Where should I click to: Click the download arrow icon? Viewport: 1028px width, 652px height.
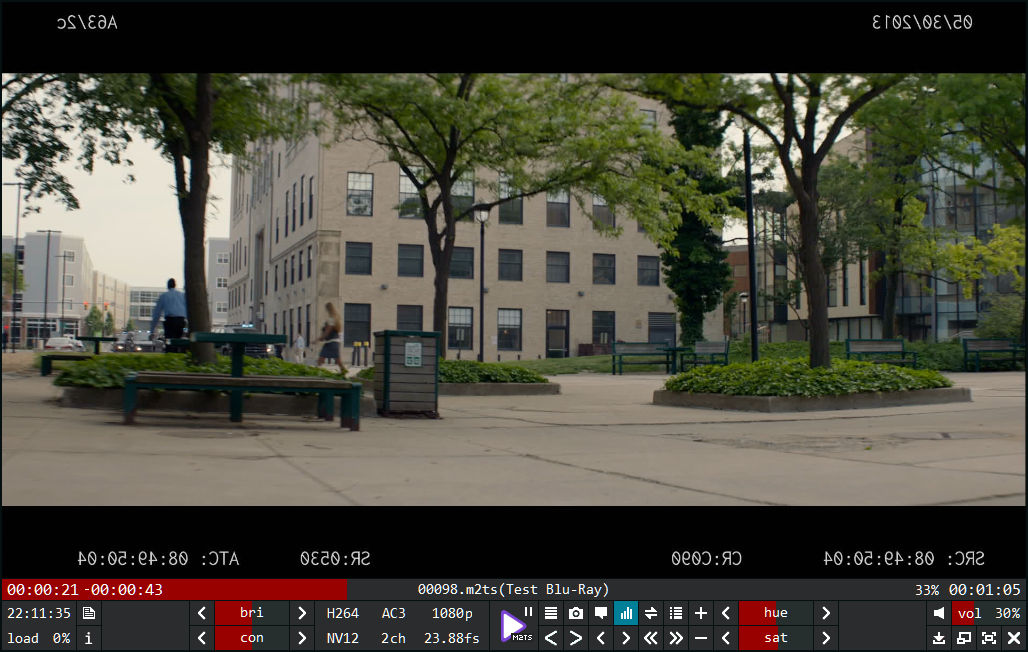tap(939, 638)
